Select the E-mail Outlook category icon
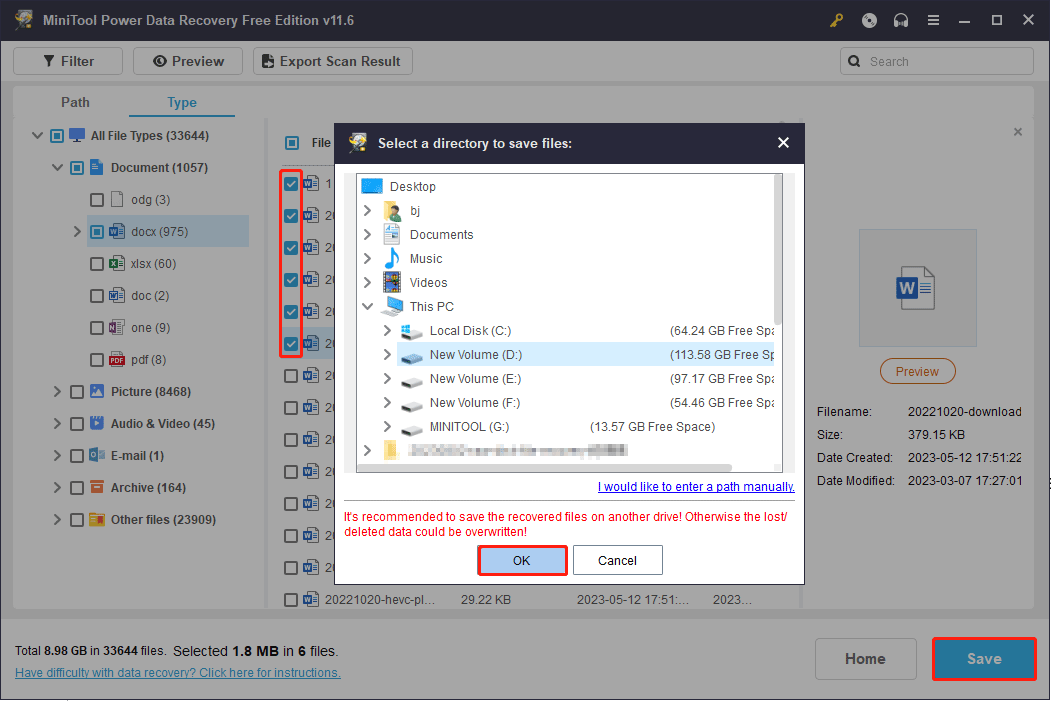Screen dimensions: 1051x701 click(97, 455)
